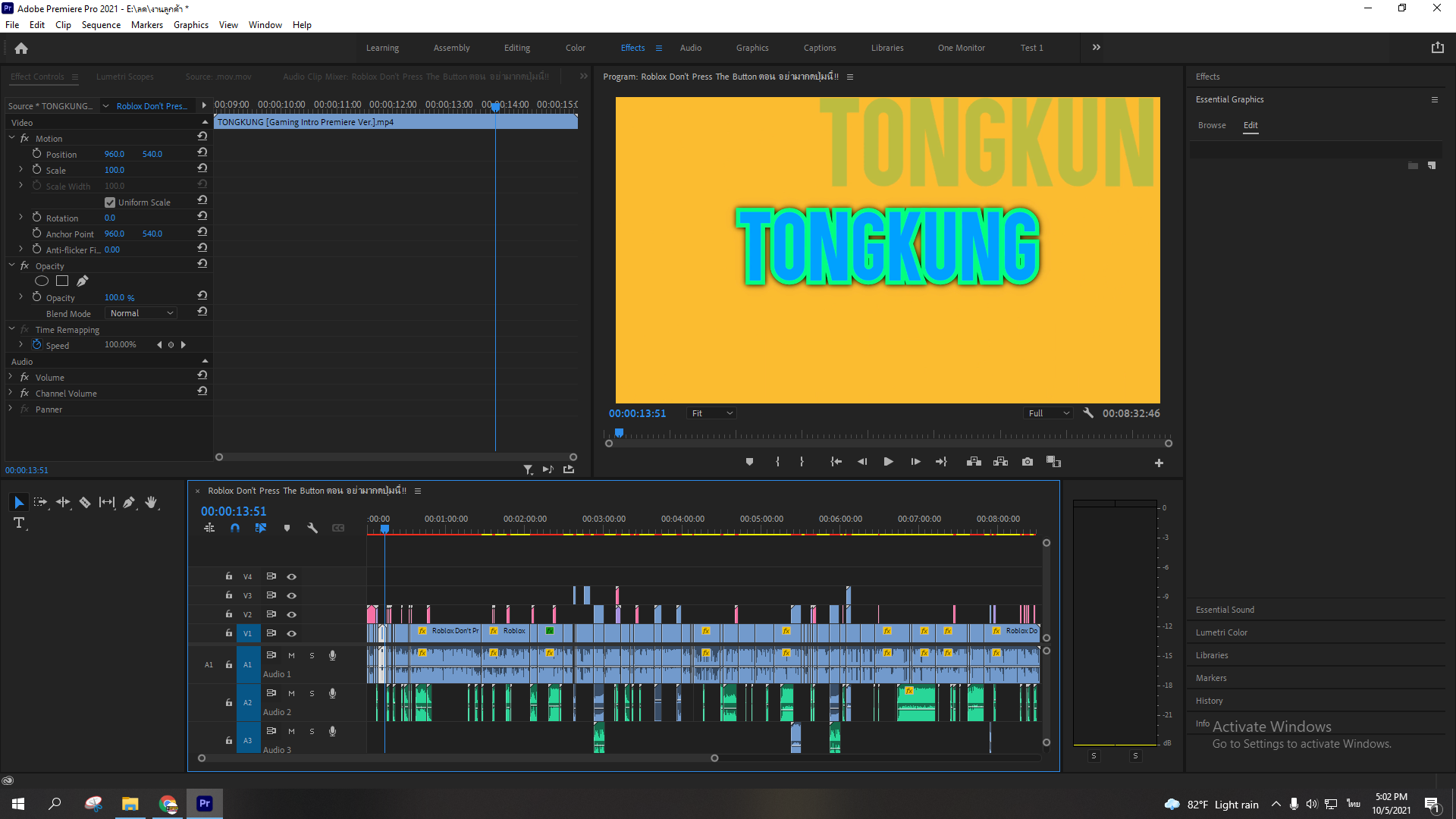The image size is (1456, 819).
Task: Switch to Color workspace
Action: [575, 48]
